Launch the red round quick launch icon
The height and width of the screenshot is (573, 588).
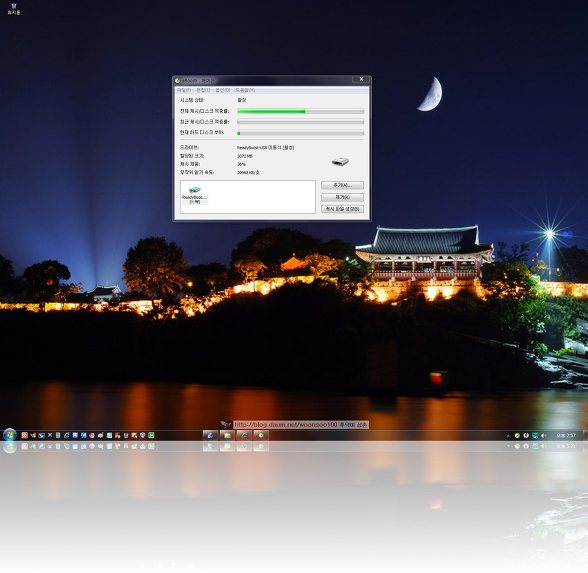[92, 435]
